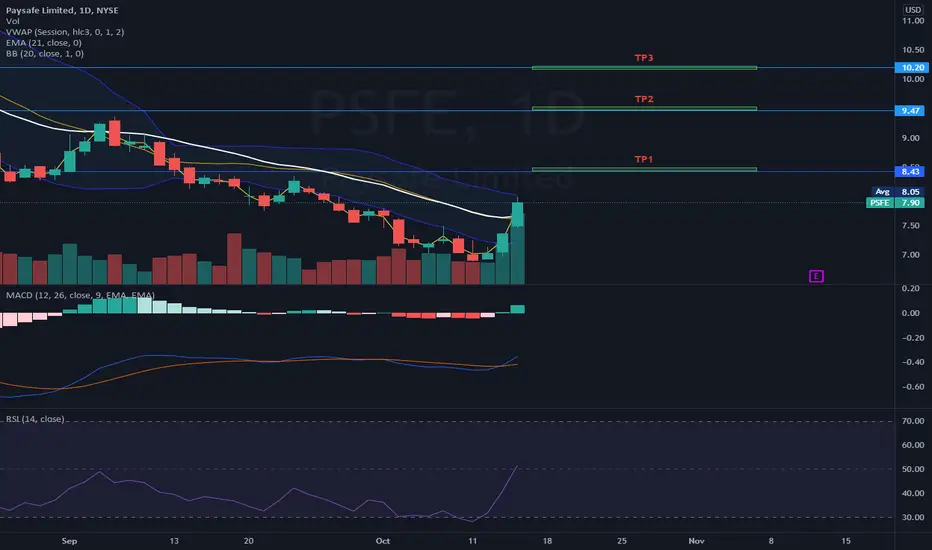Click the 'RSI (14, close)' legend
932x550 pixels.
[35, 419]
